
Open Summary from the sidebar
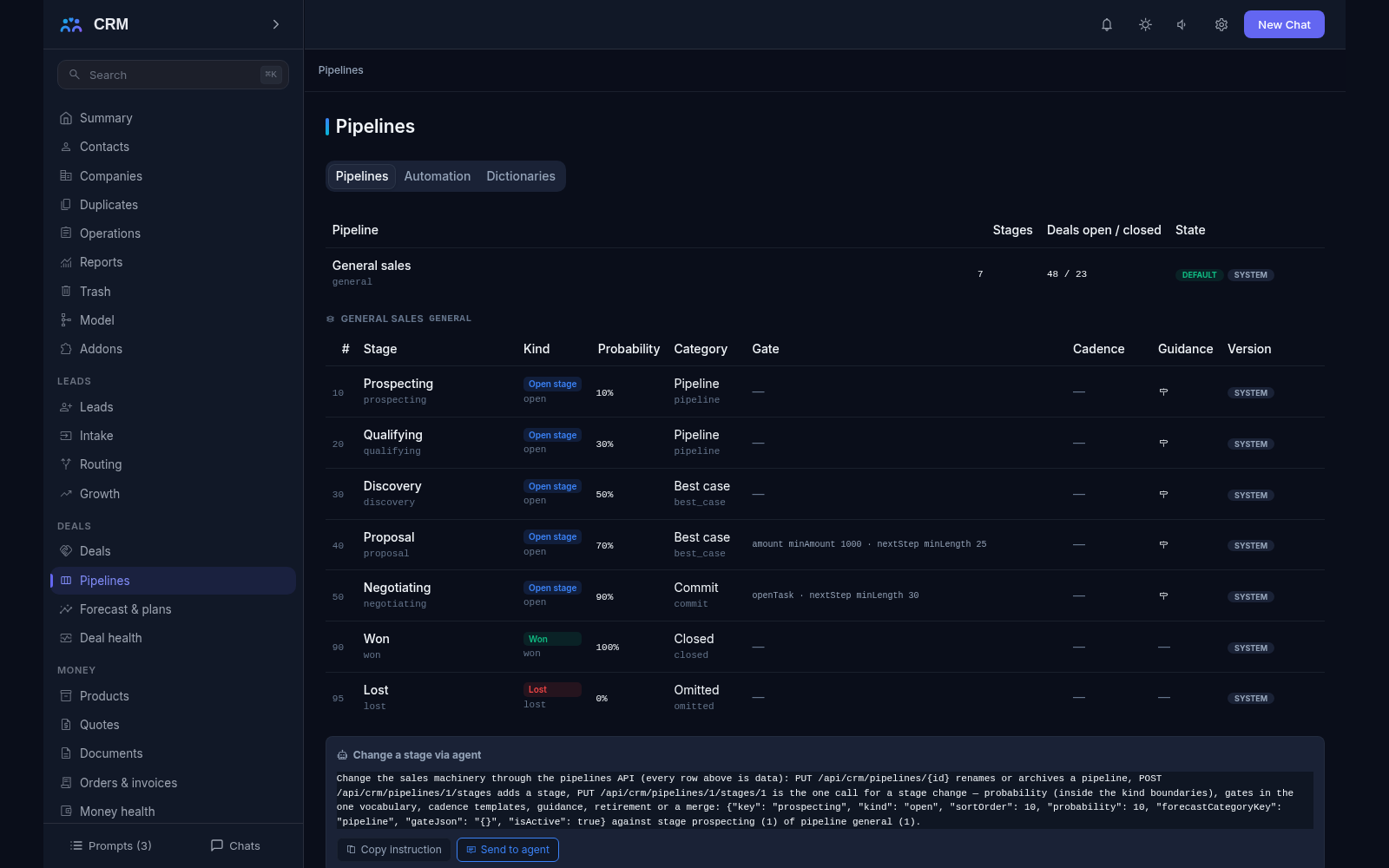pos(173,118)
